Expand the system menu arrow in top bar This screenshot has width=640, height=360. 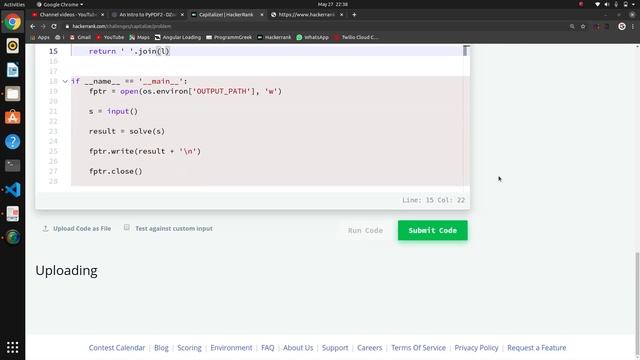click(633, 4)
